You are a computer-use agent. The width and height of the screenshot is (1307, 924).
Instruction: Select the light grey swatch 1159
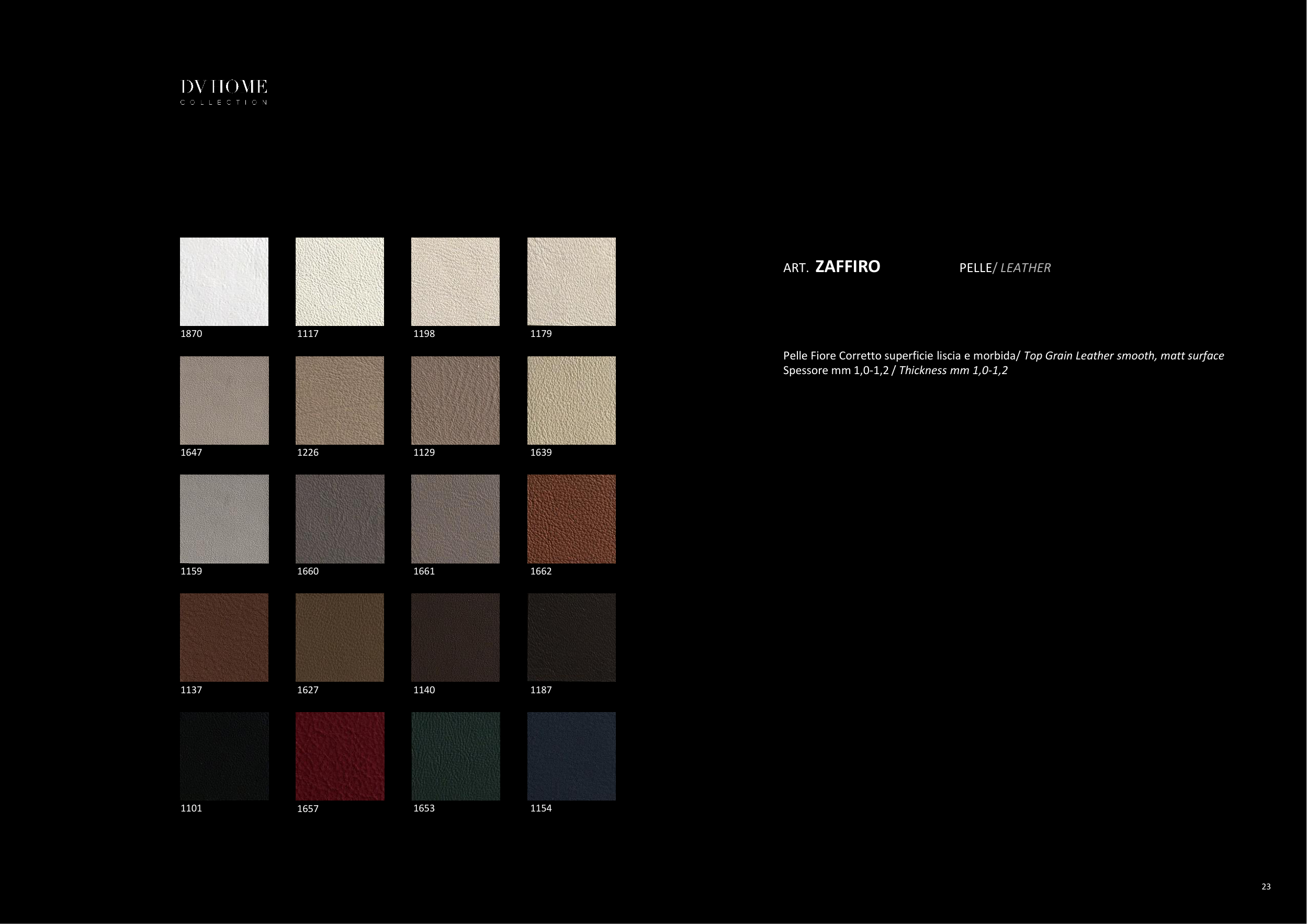tap(224, 519)
